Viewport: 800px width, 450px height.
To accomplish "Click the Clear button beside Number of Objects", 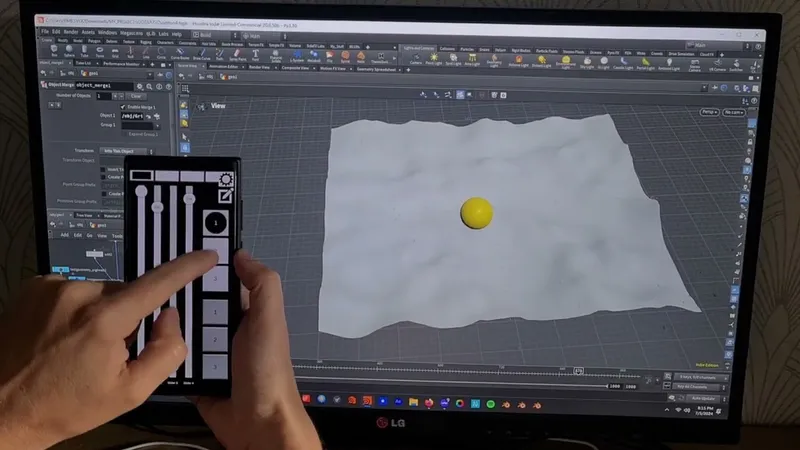I will tap(136, 96).
